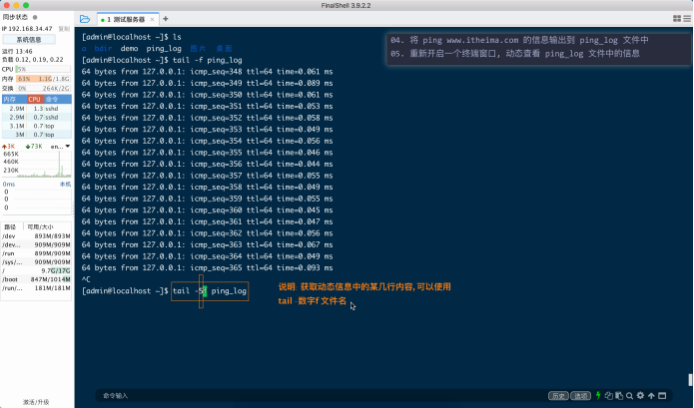694x408 pixels.
Task: Open terminal search magnifier icon
Action: point(629,396)
